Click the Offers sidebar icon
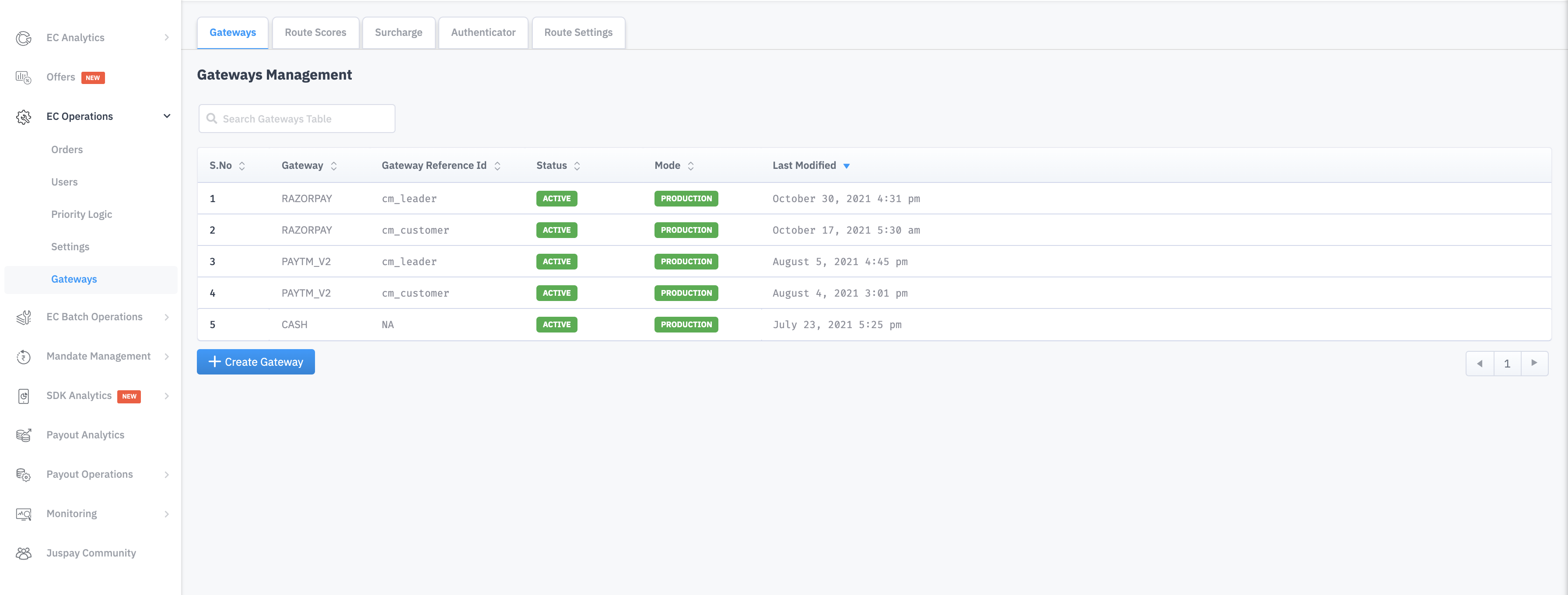Image resolution: width=1568 pixels, height=595 pixels. click(23, 77)
